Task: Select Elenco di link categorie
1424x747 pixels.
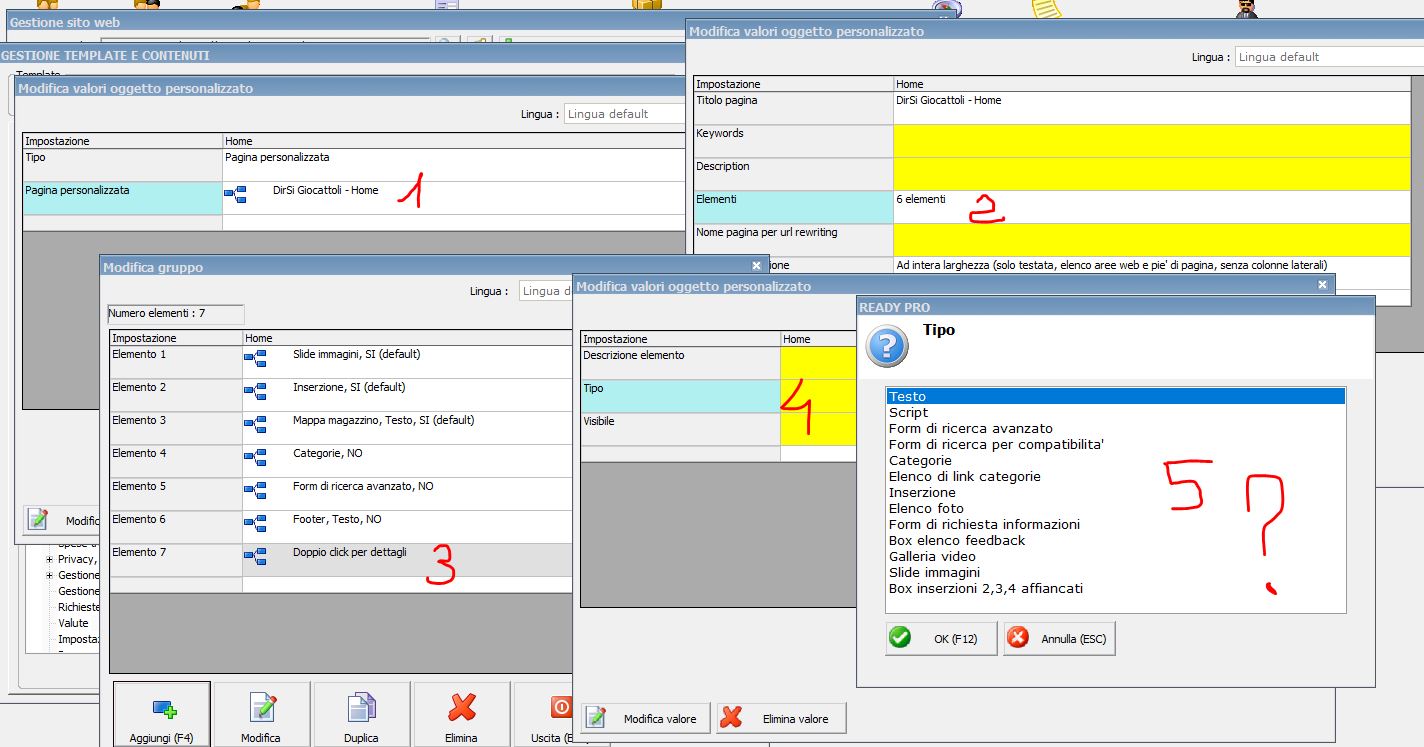Action: (x=965, y=476)
